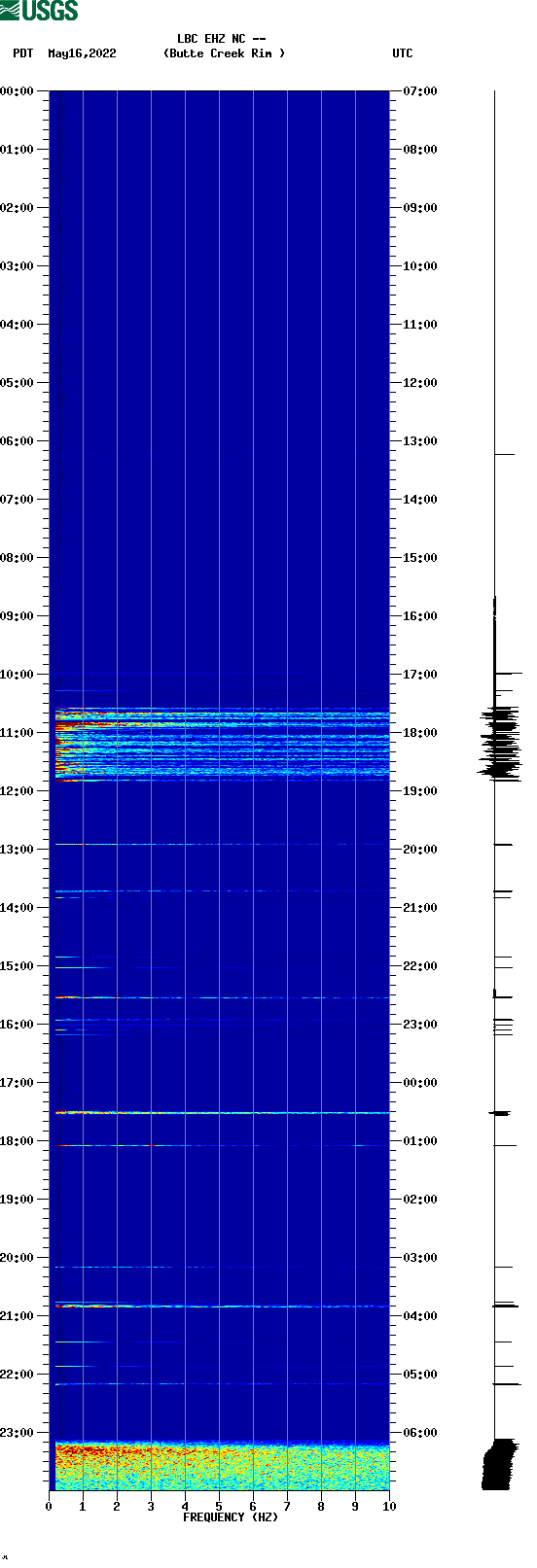Click the UTC time label '05:00'
The width and height of the screenshot is (537, 1568).
tap(420, 1375)
